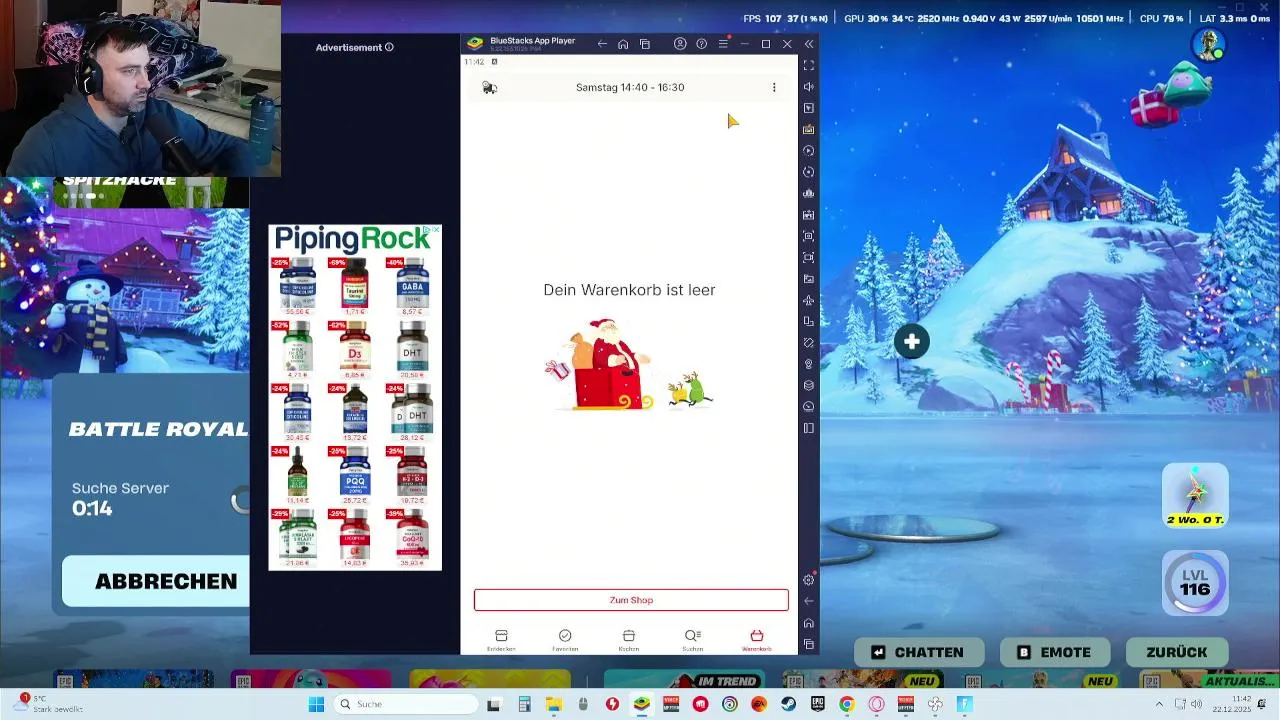This screenshot has height=720, width=1280.
Task: Switch to the Suchen tab
Action: pyautogui.click(x=693, y=640)
